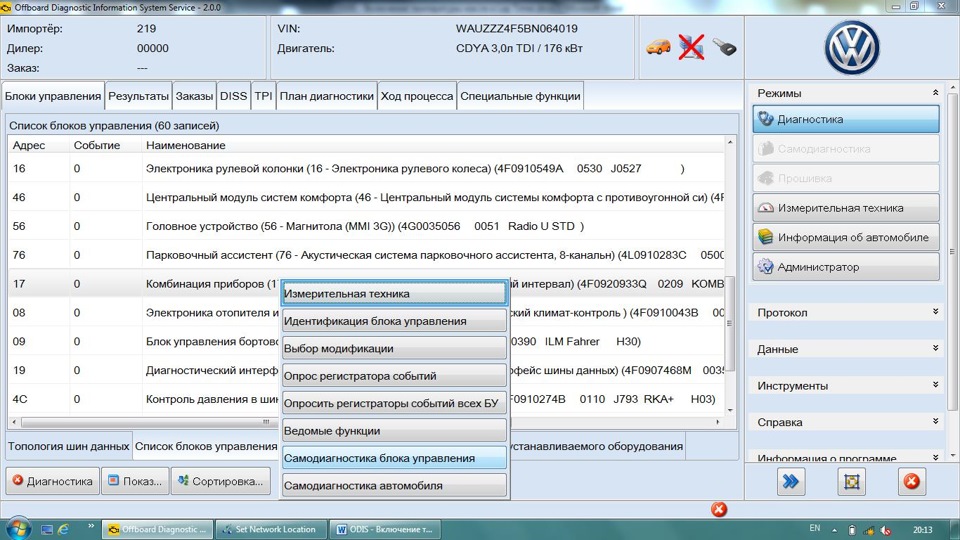The height and width of the screenshot is (540, 960).
Task: Choose Ведомые функции menu item
Action: tap(394, 430)
